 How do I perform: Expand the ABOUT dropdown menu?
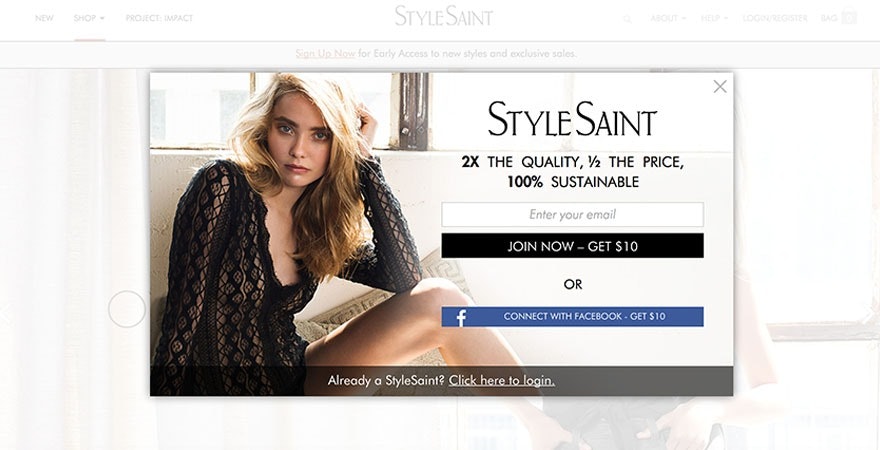click(x=668, y=19)
